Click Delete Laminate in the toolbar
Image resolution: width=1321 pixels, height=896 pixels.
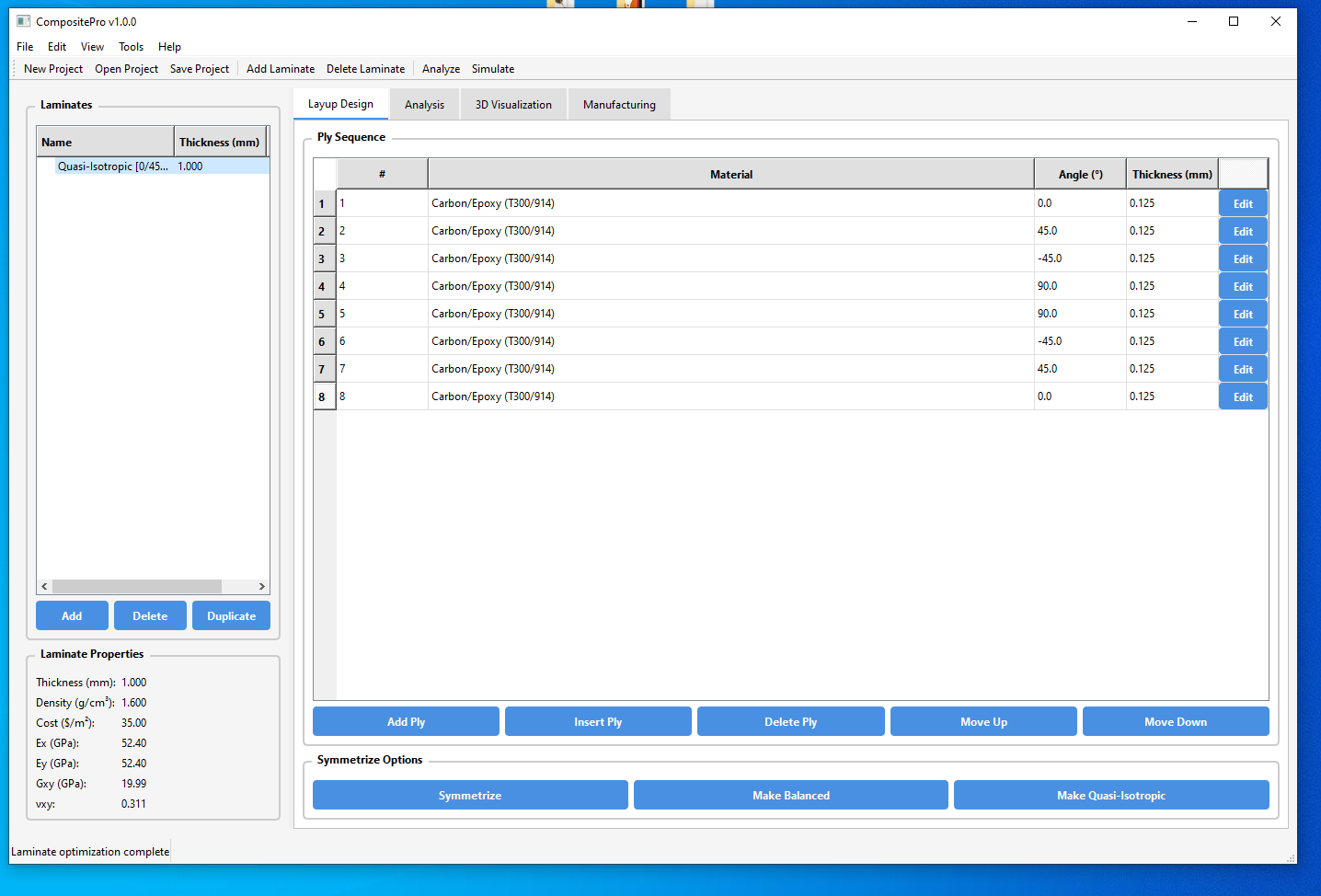point(365,69)
